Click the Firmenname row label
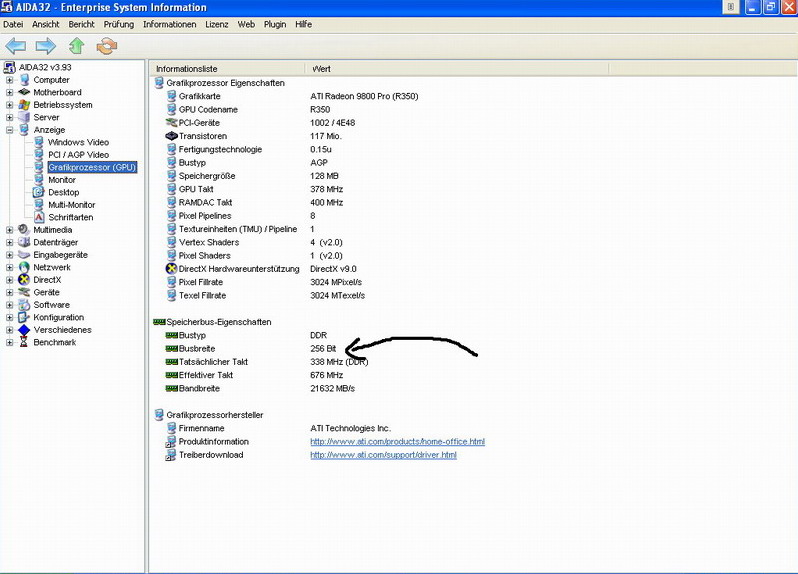The width and height of the screenshot is (798, 574). (x=202, y=428)
